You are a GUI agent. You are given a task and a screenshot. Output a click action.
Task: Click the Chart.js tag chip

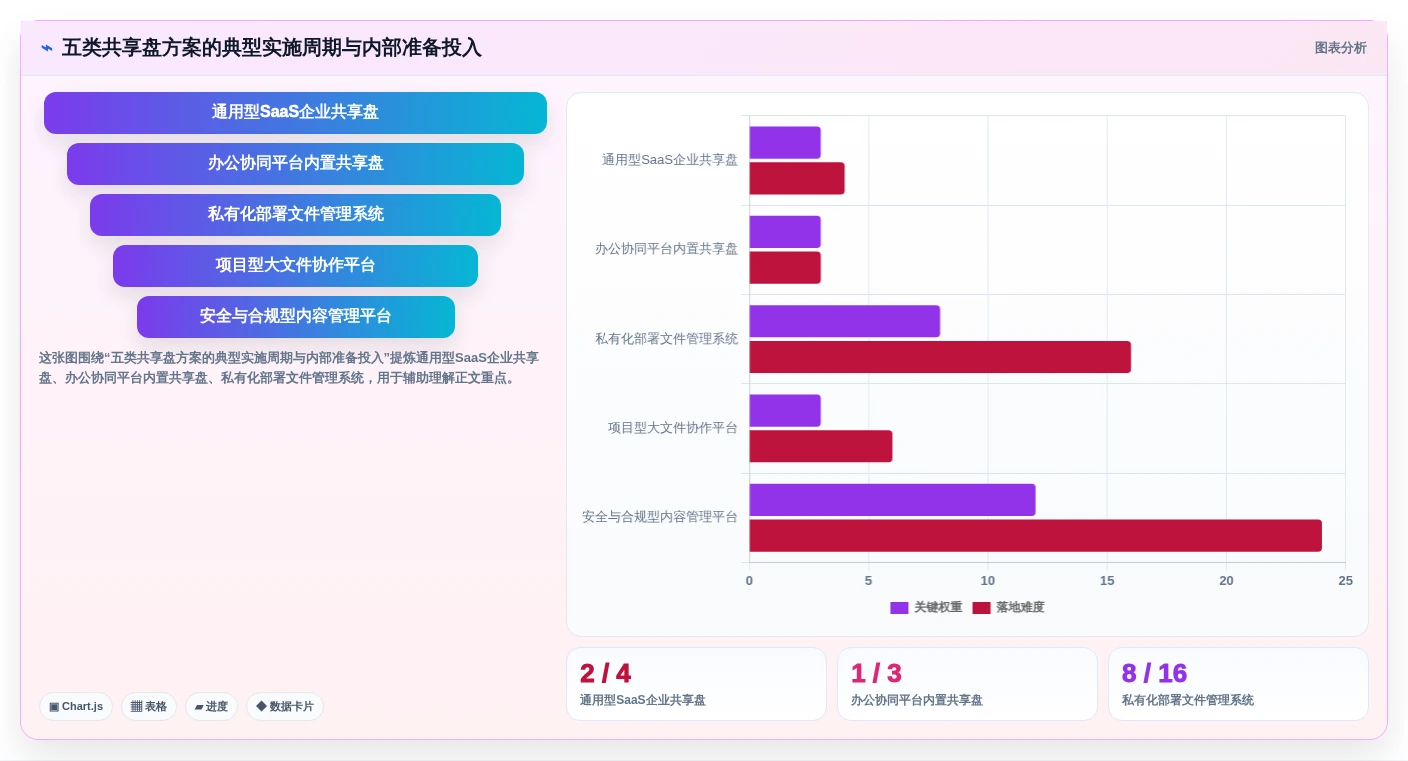[76, 706]
